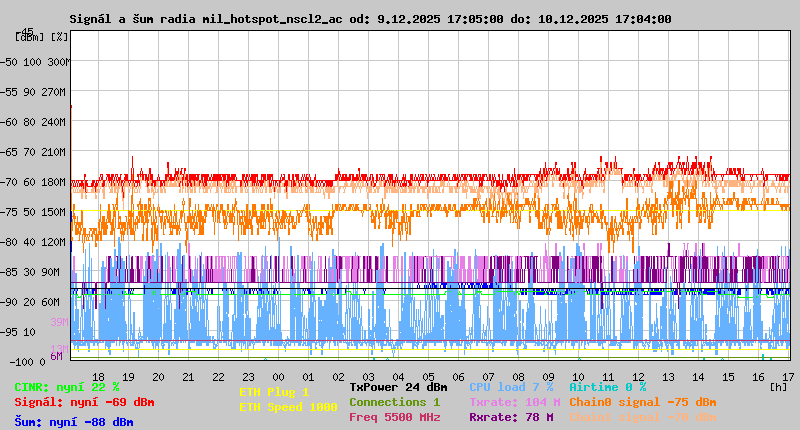Click the blue Šum legend label
Viewport: 800px width, 430px height.
point(74,422)
